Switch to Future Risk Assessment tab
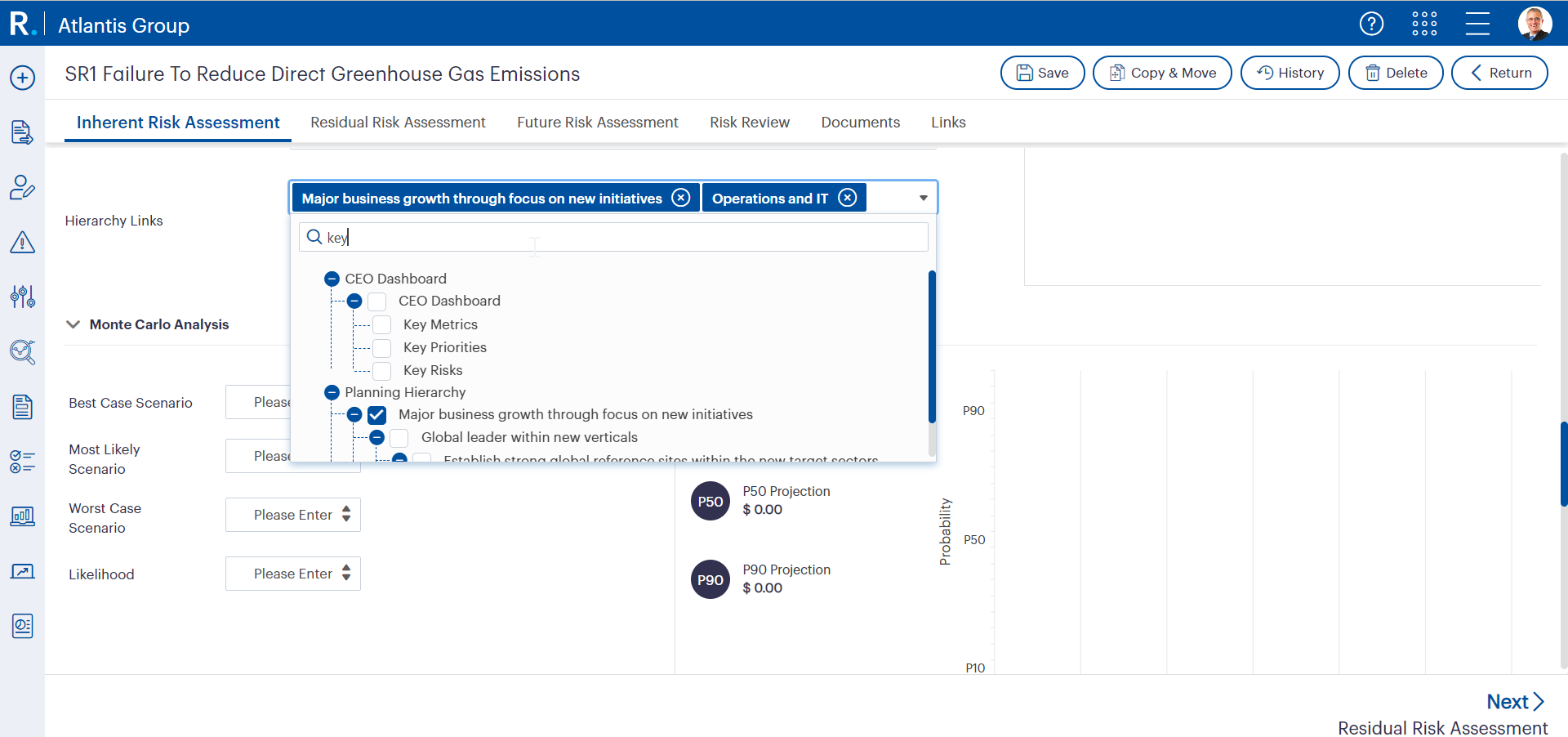1568x737 pixels. [x=598, y=123]
